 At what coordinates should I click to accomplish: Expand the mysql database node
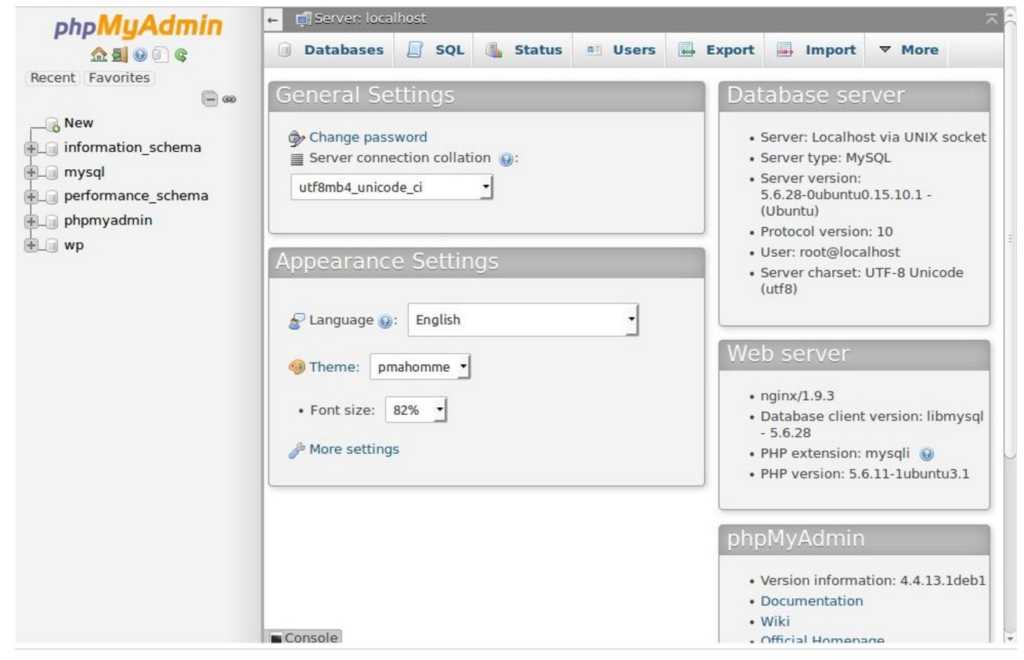coord(31,172)
